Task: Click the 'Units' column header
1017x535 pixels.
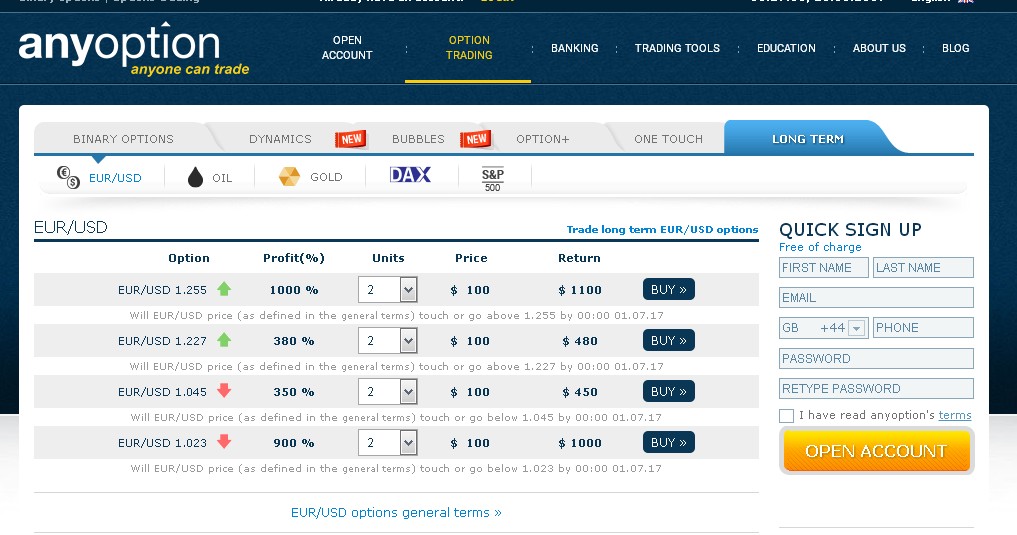Action: tap(388, 258)
